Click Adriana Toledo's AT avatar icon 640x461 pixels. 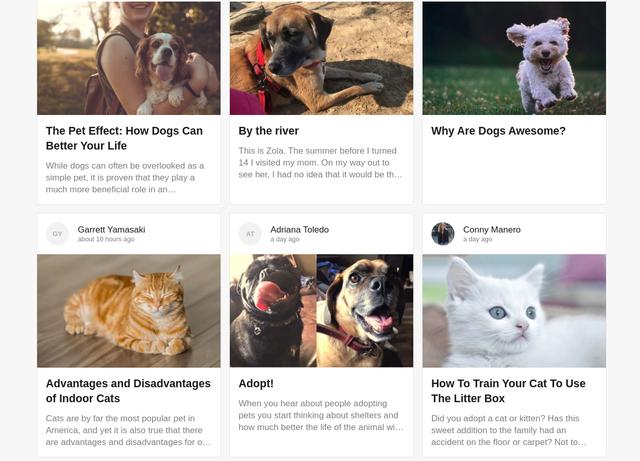pos(250,234)
